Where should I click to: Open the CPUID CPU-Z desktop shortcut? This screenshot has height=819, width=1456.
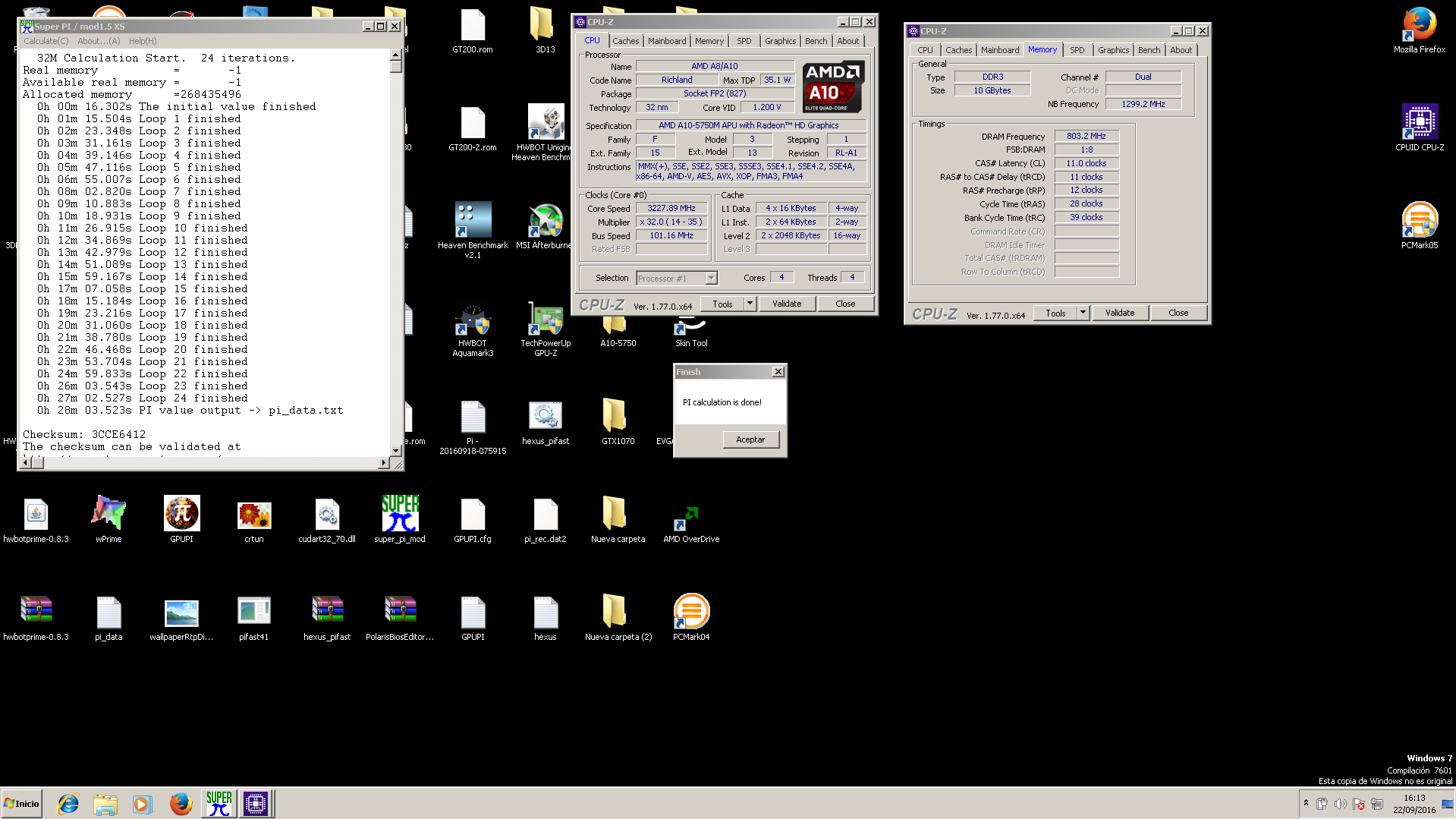click(1419, 128)
